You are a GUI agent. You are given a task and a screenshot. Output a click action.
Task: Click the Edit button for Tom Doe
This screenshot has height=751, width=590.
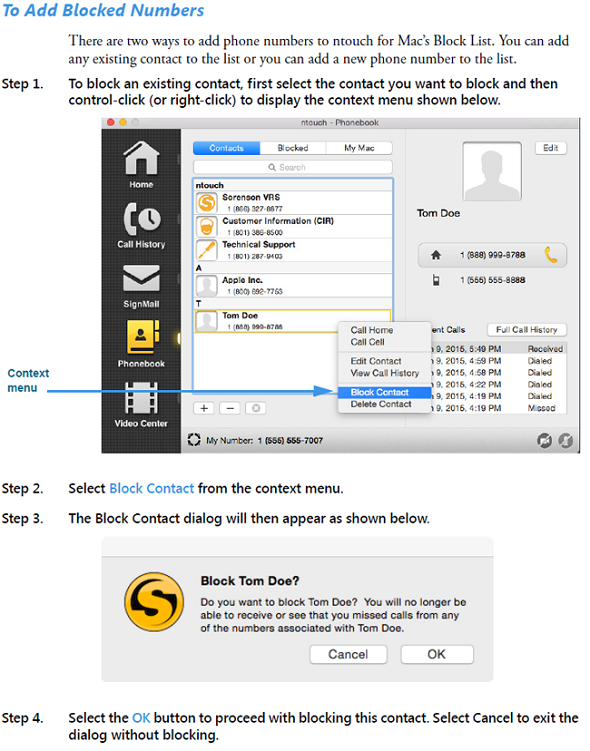click(551, 148)
